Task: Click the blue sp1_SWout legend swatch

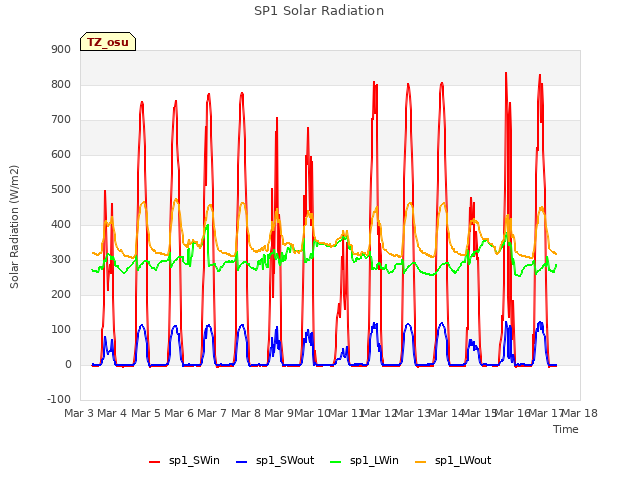Action: [242, 462]
